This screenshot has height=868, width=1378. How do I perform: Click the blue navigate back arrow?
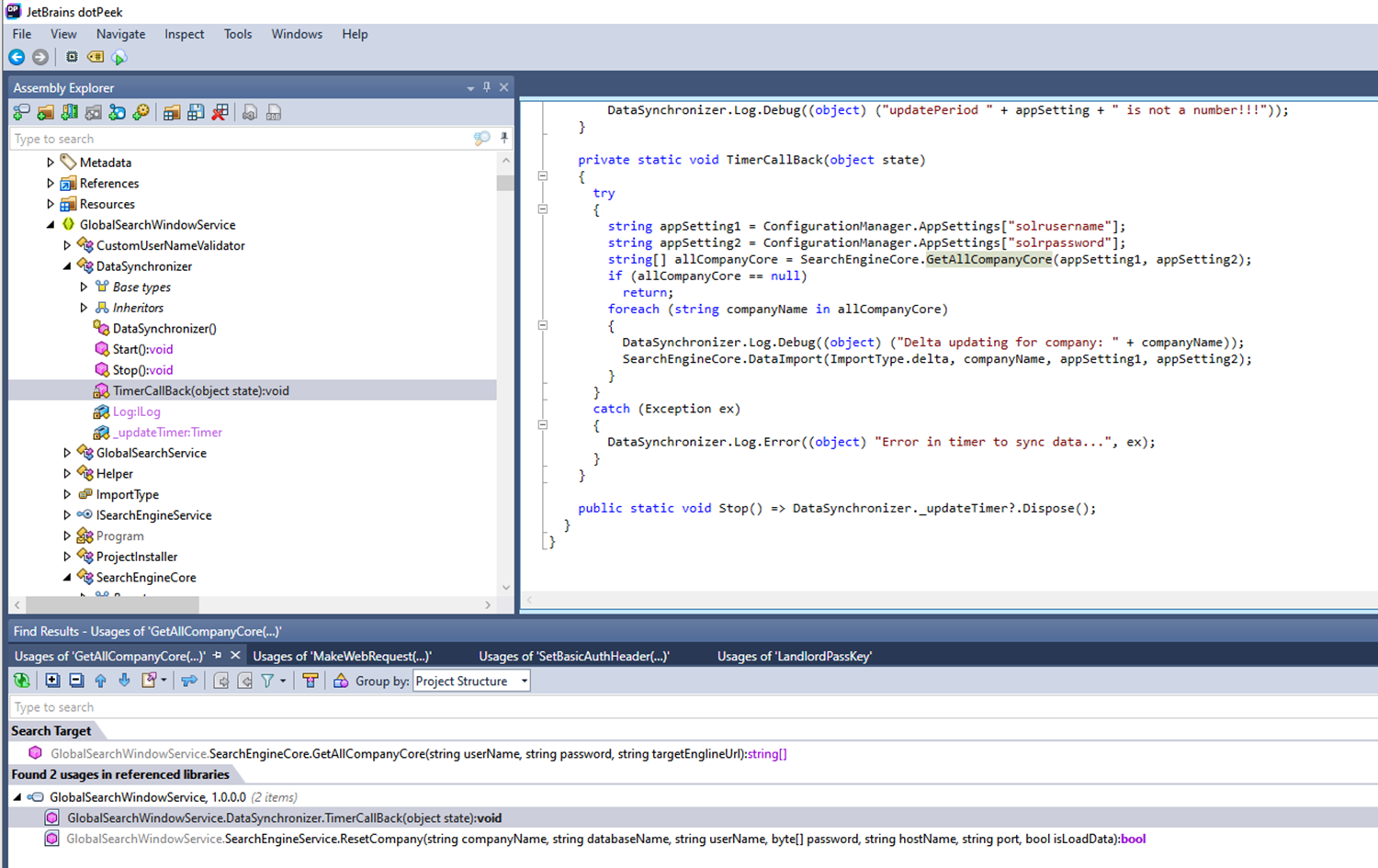coord(17,57)
